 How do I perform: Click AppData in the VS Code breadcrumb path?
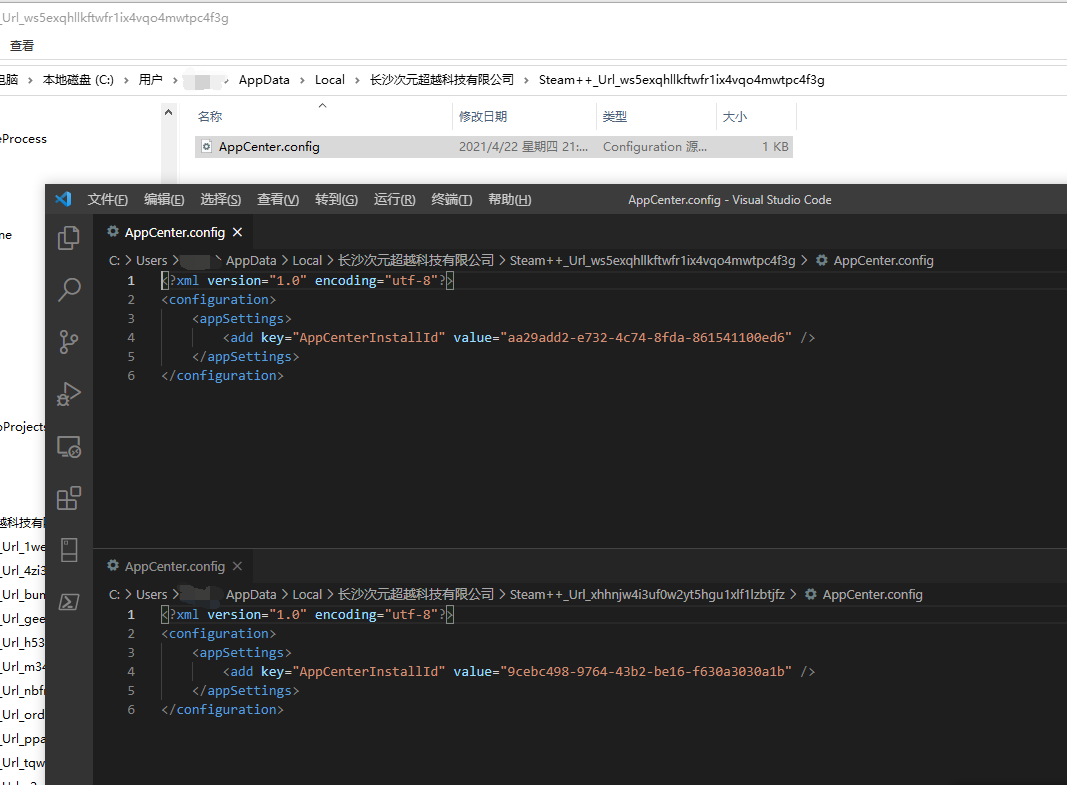251,259
